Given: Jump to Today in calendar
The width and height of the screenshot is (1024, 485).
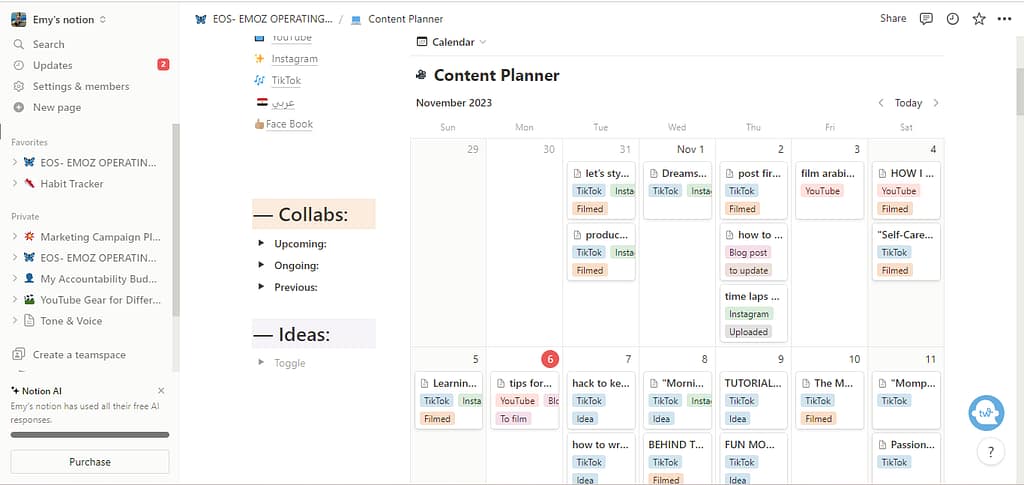Looking at the screenshot, I should coord(908,103).
